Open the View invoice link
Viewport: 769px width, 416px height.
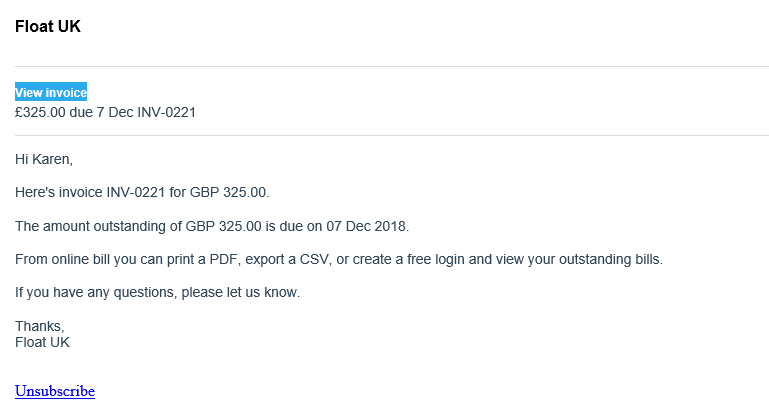(x=51, y=92)
